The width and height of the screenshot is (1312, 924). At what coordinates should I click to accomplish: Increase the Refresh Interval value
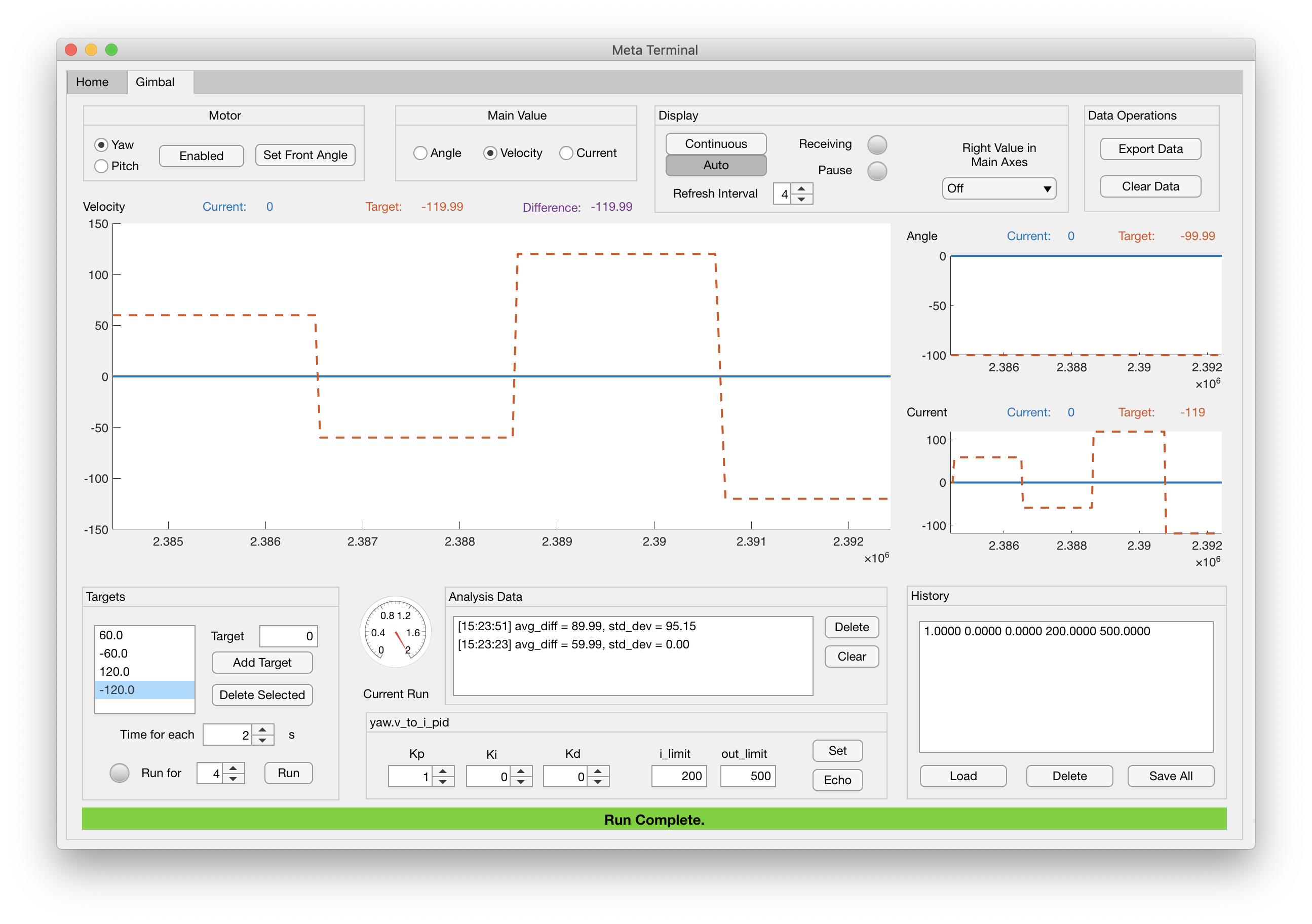(x=802, y=188)
